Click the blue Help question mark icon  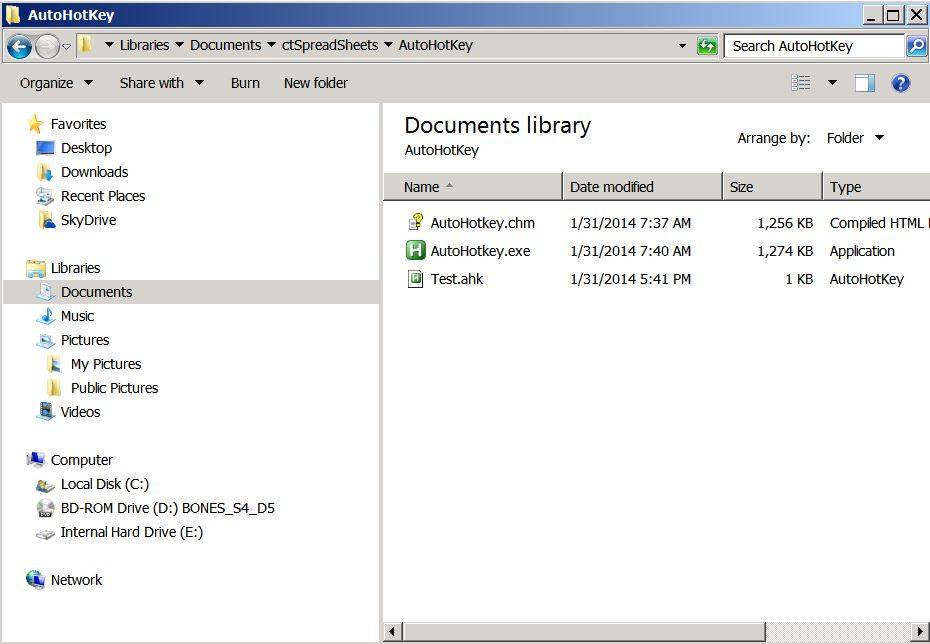point(900,83)
